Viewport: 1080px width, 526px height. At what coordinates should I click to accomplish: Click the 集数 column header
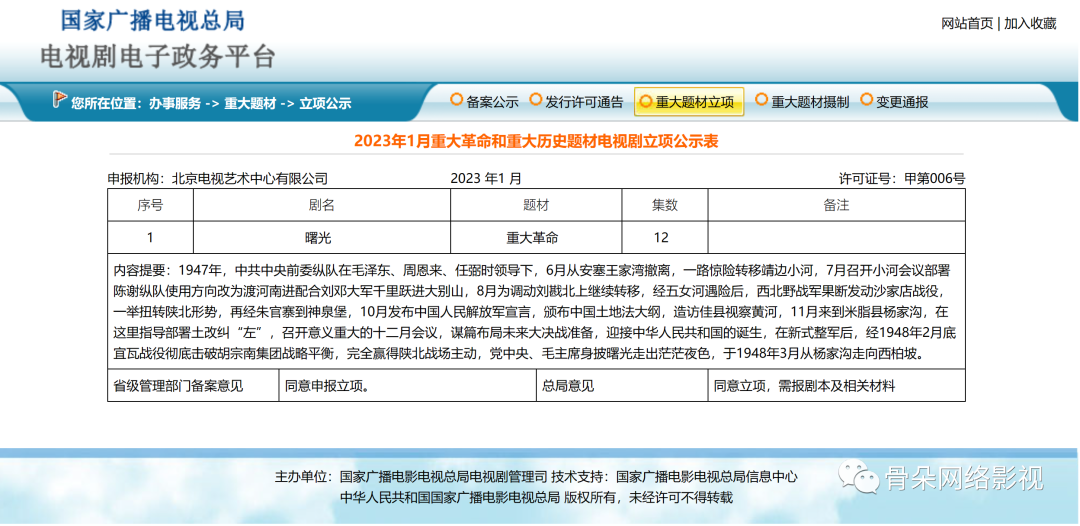tap(665, 205)
